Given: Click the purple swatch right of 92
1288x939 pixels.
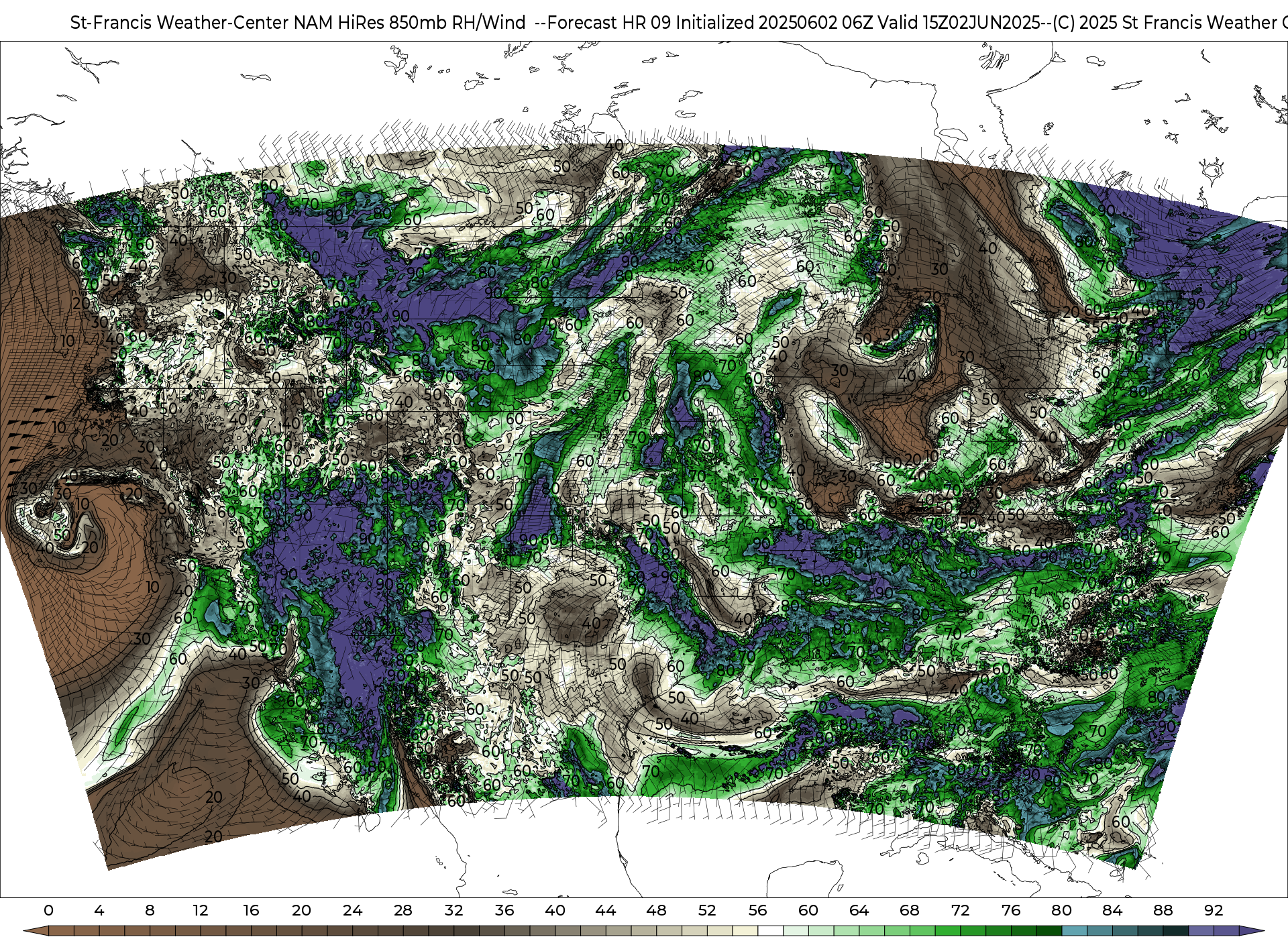Looking at the screenshot, I should coord(1226,931).
